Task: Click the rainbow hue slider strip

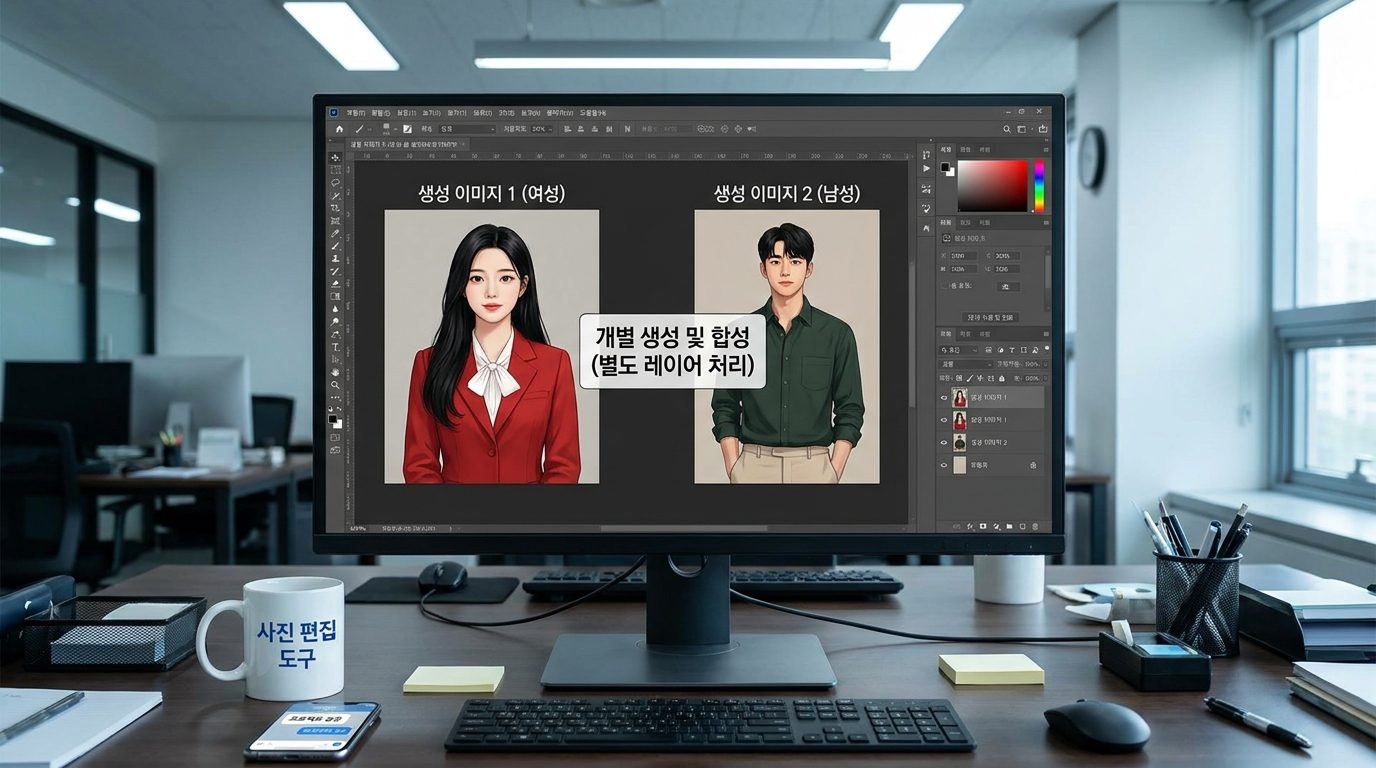Action: (1039, 186)
